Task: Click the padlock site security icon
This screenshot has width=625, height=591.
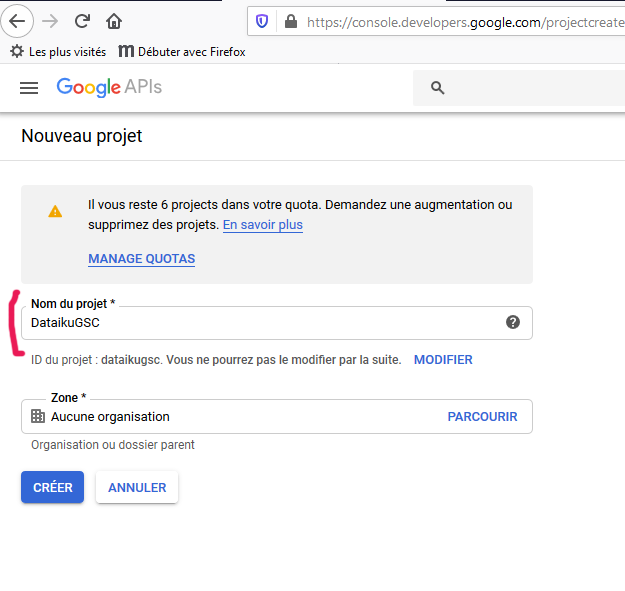Action: [291, 22]
